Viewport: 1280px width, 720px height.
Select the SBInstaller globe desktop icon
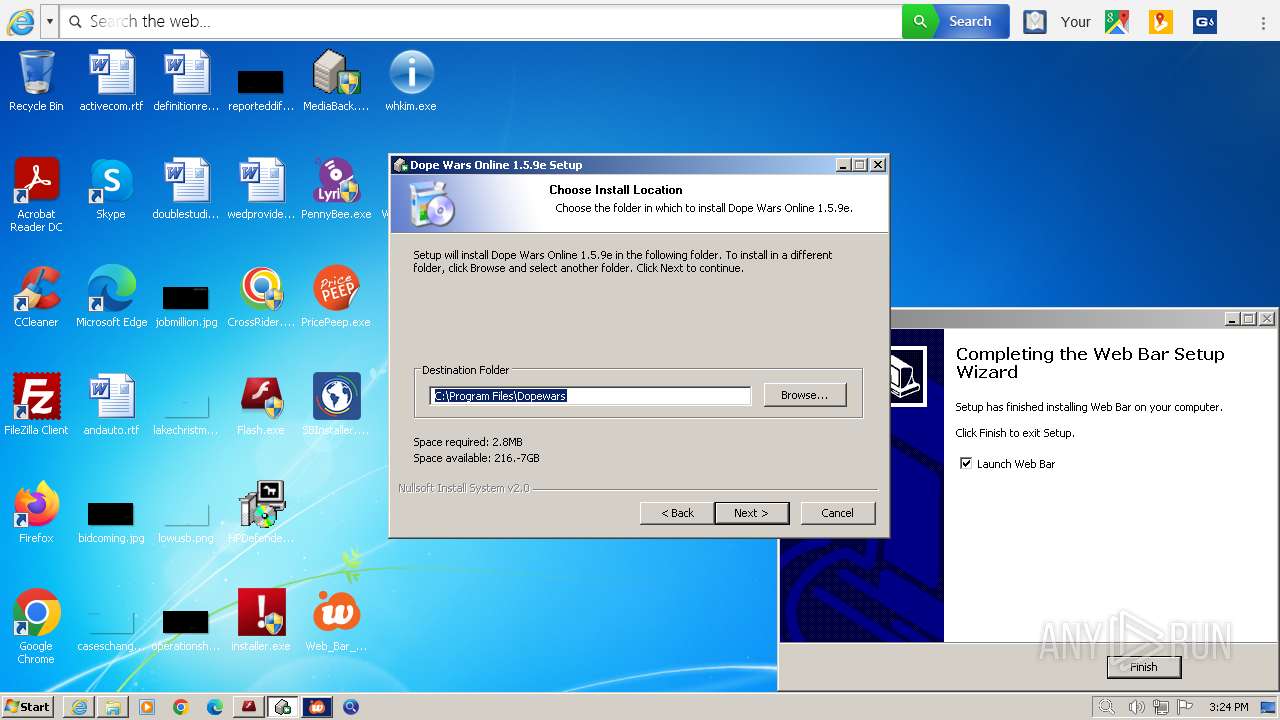[336, 405]
